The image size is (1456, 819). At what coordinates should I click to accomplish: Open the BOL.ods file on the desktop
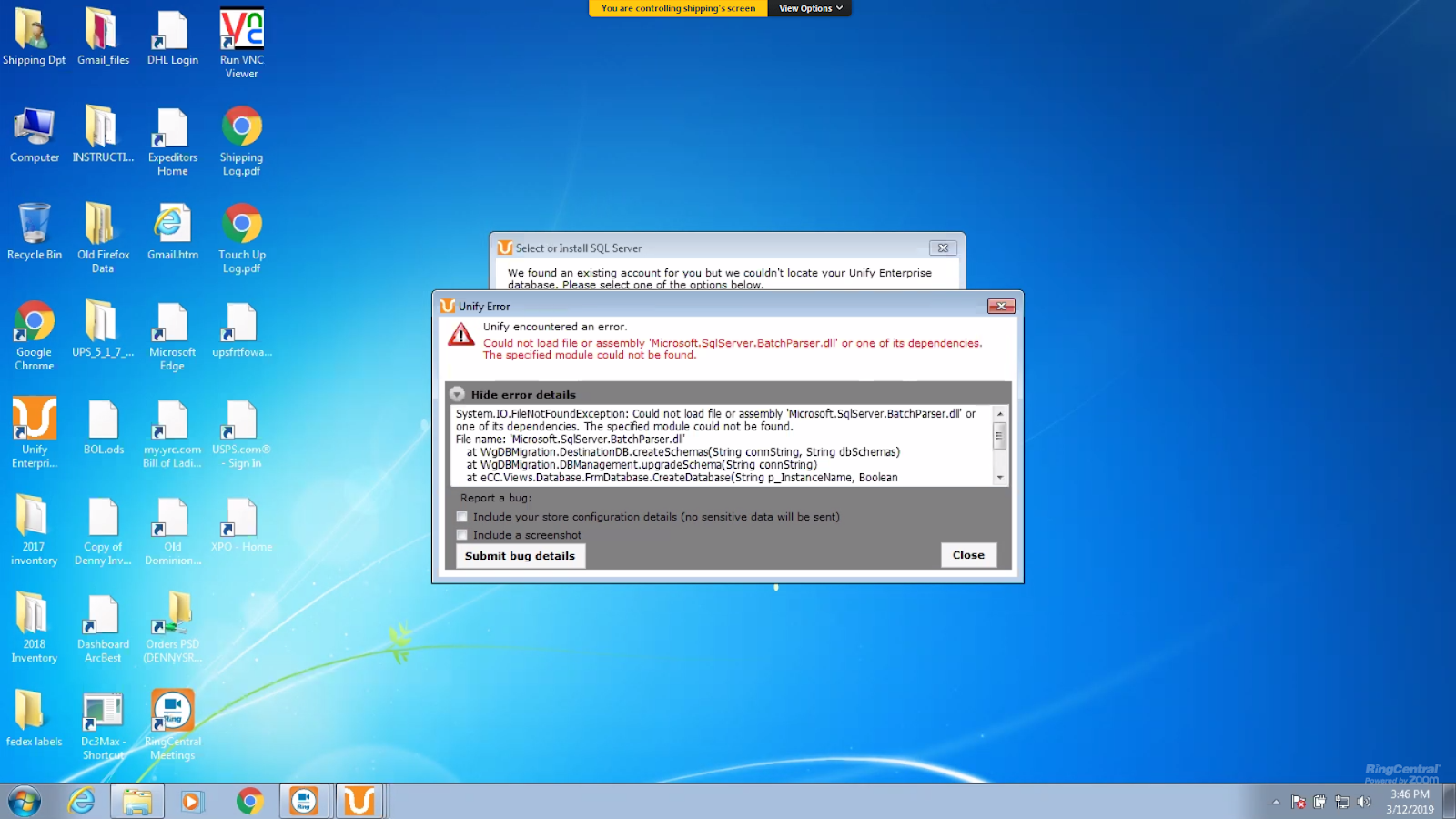point(103,426)
